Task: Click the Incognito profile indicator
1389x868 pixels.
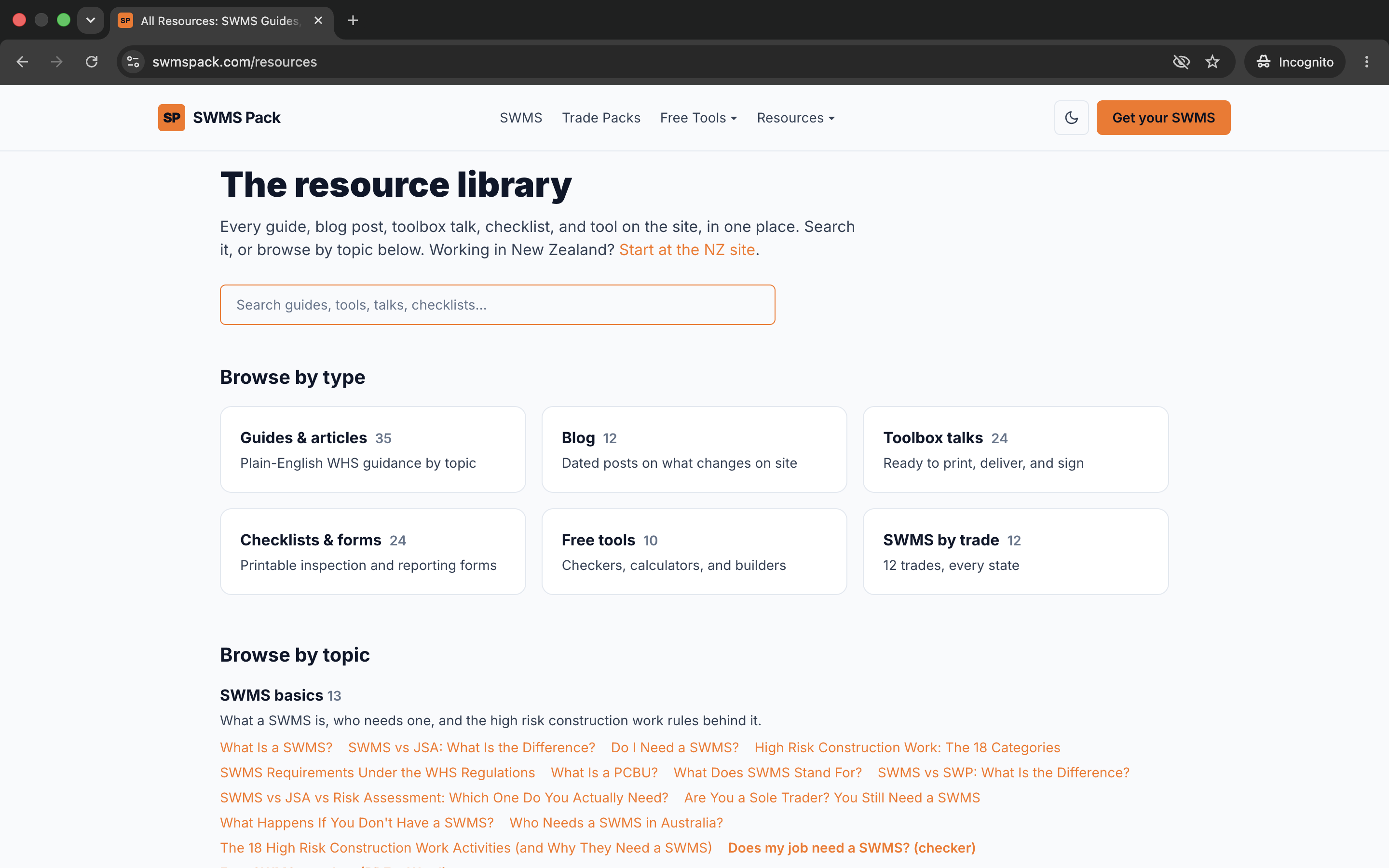Action: pos(1295,62)
